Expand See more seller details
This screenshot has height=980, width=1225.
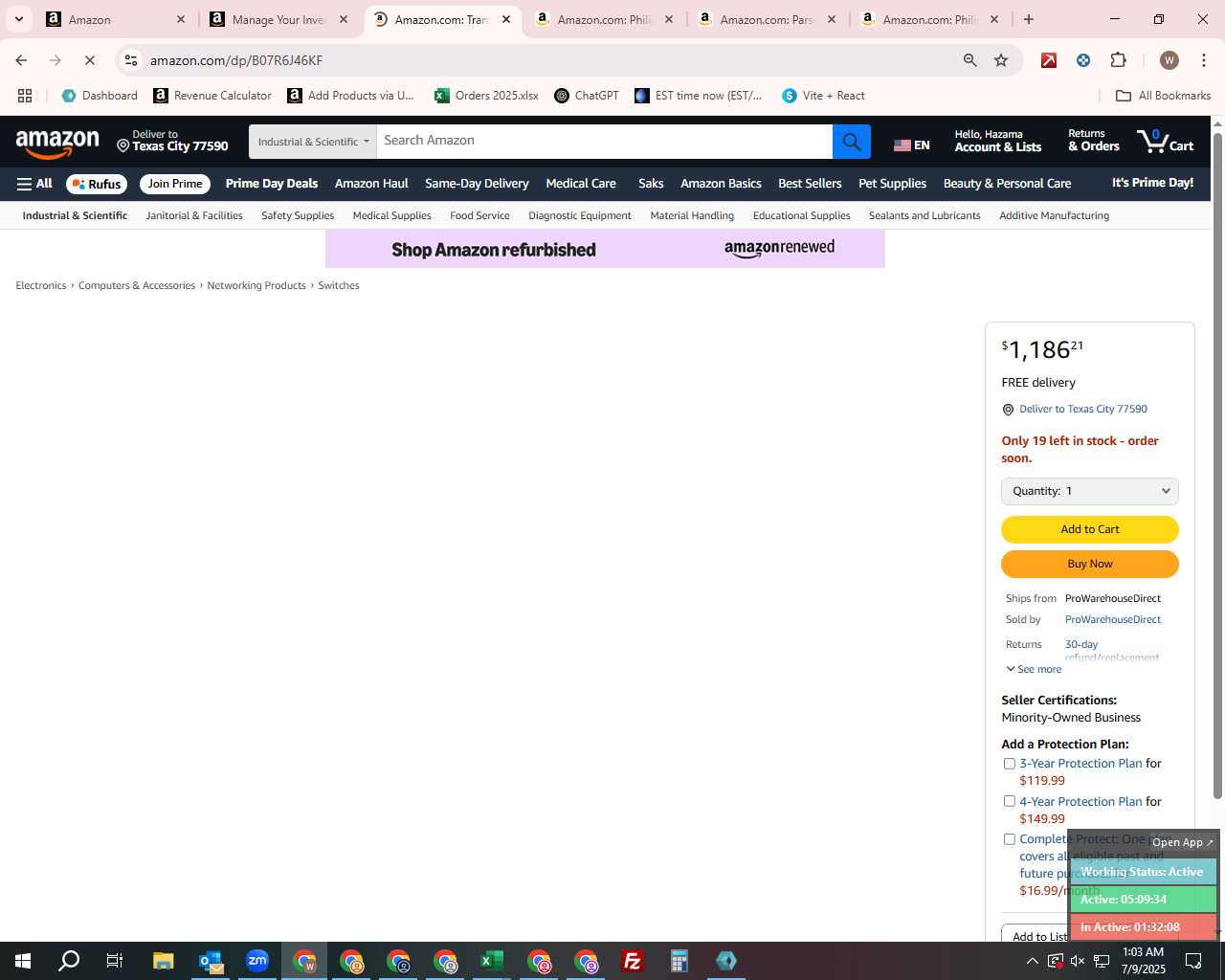(1034, 669)
